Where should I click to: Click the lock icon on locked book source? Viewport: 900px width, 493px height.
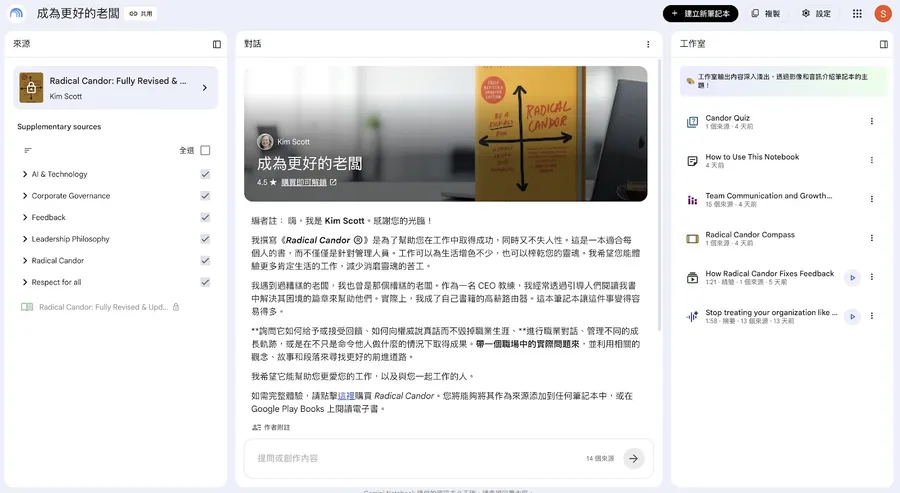[176, 307]
